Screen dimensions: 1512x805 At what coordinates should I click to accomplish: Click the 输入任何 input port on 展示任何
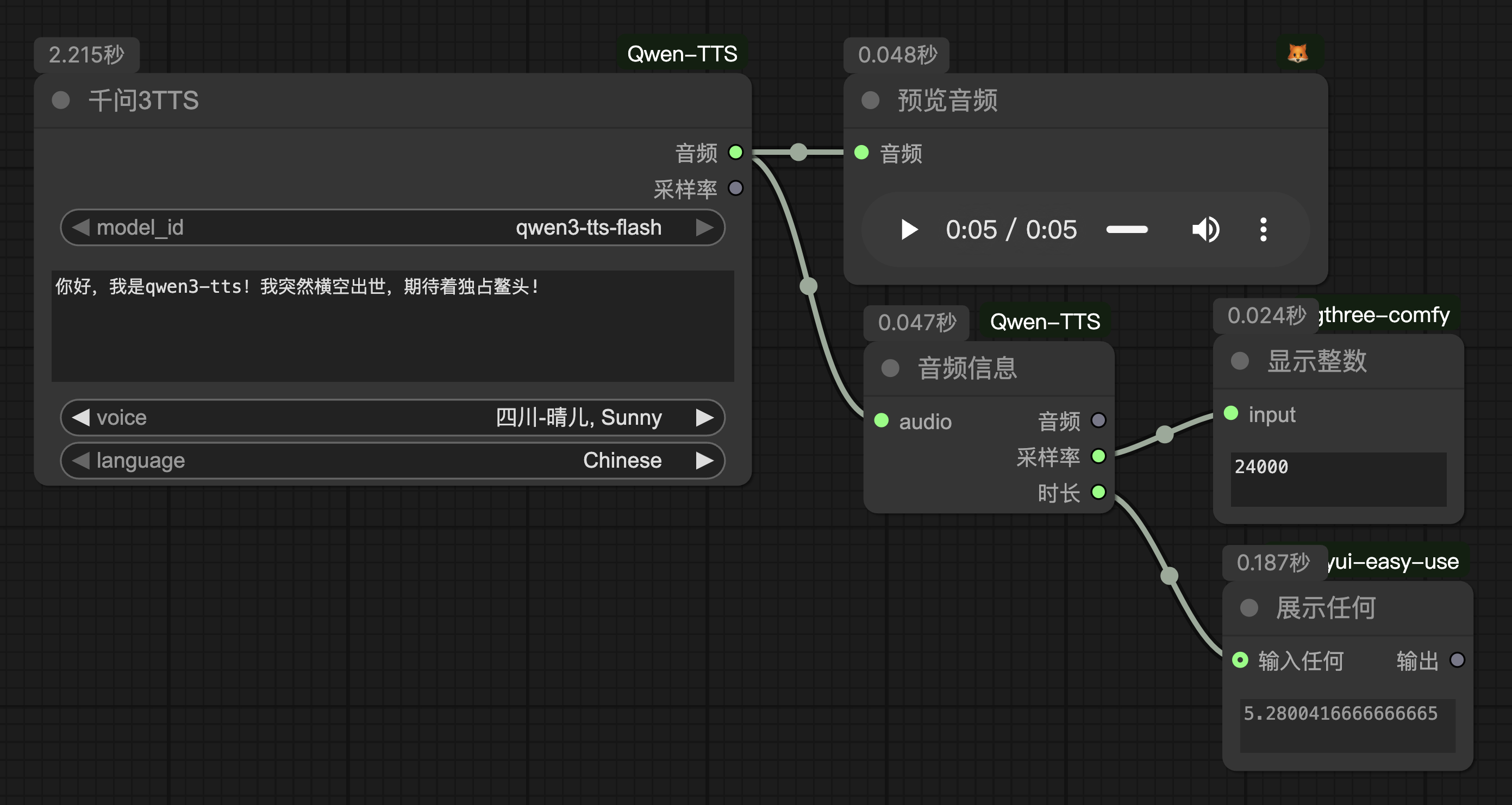(x=1240, y=660)
